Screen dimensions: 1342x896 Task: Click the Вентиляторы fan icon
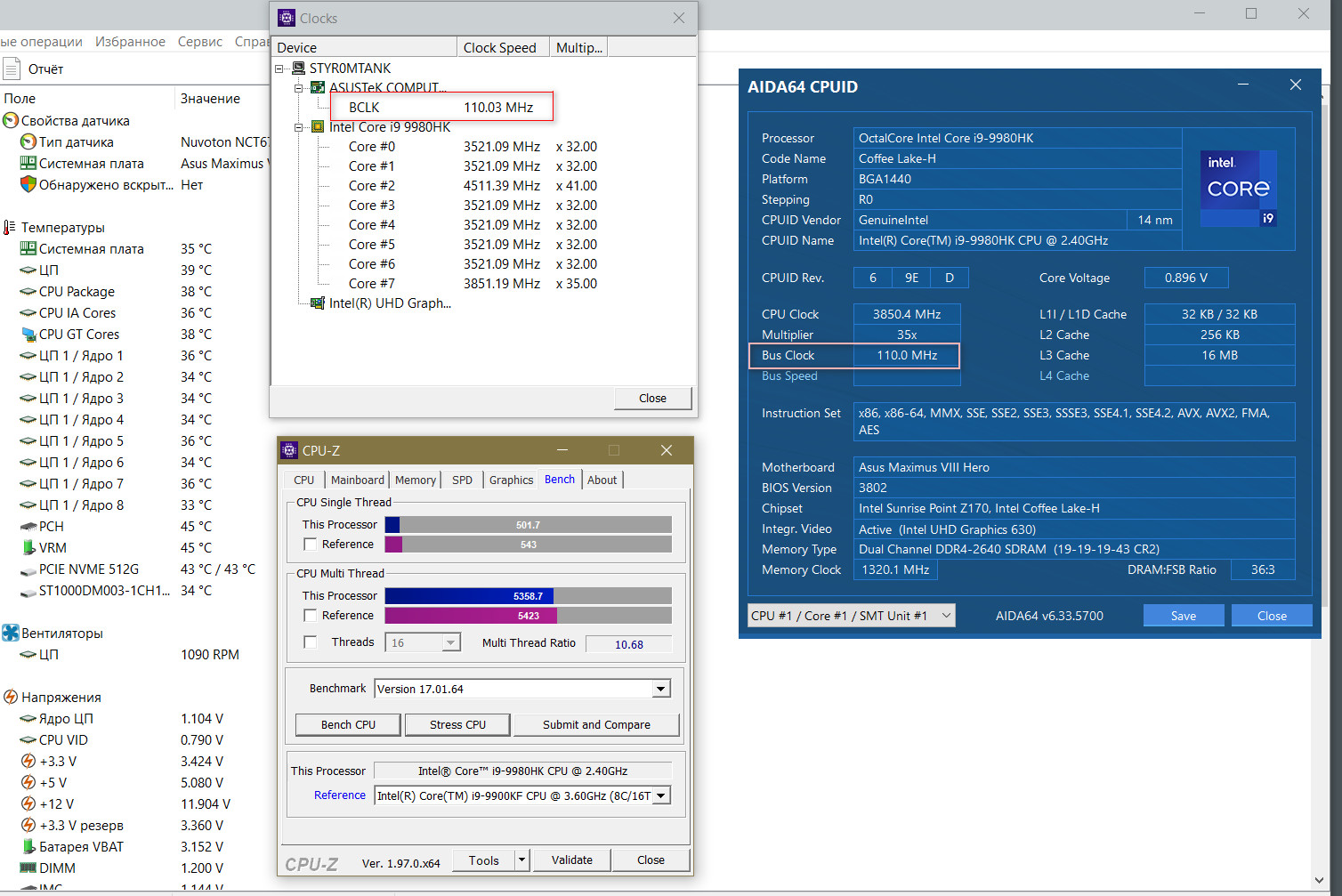(11, 633)
